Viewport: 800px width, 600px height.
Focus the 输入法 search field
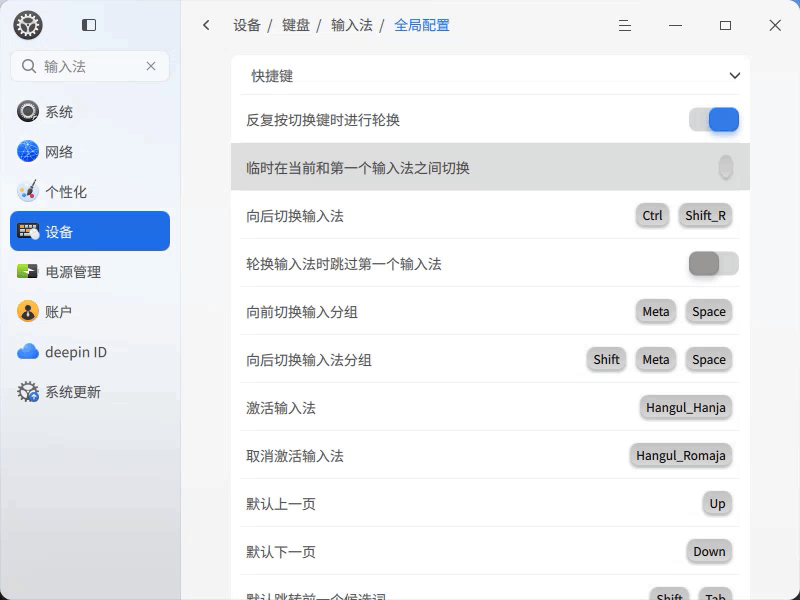90,66
